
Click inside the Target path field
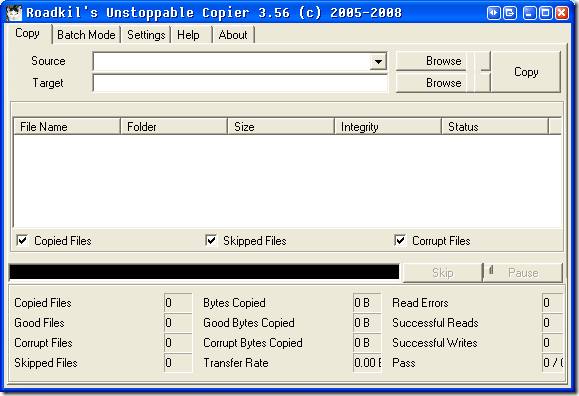click(240, 83)
